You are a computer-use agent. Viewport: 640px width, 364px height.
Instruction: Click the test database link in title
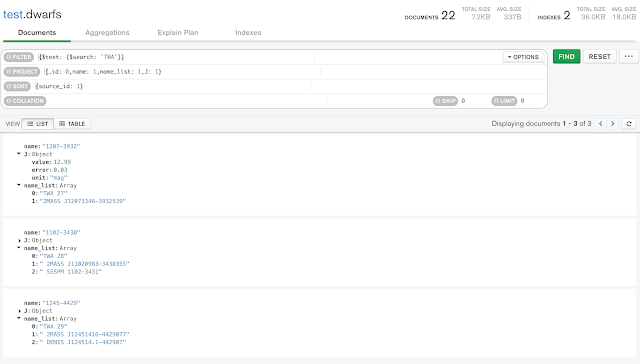(x=13, y=14)
